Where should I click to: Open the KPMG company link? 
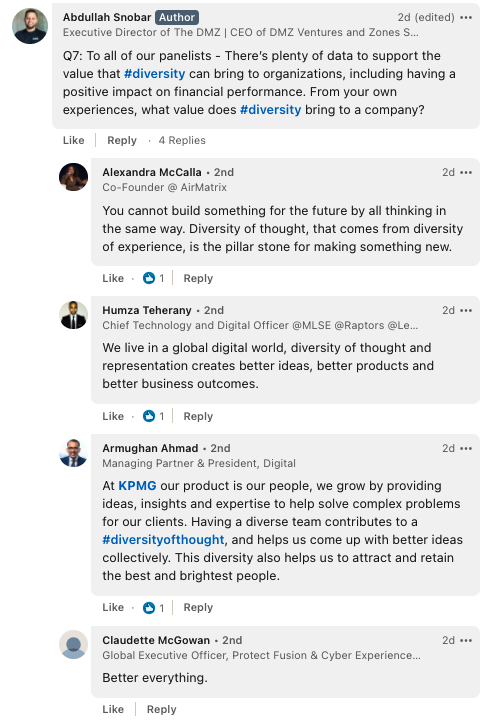[x=137, y=486]
